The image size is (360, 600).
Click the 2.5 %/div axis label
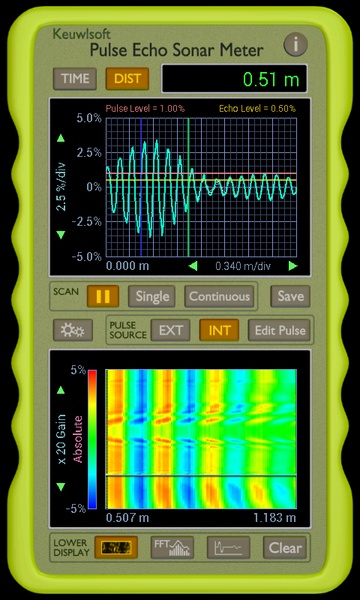(61, 187)
